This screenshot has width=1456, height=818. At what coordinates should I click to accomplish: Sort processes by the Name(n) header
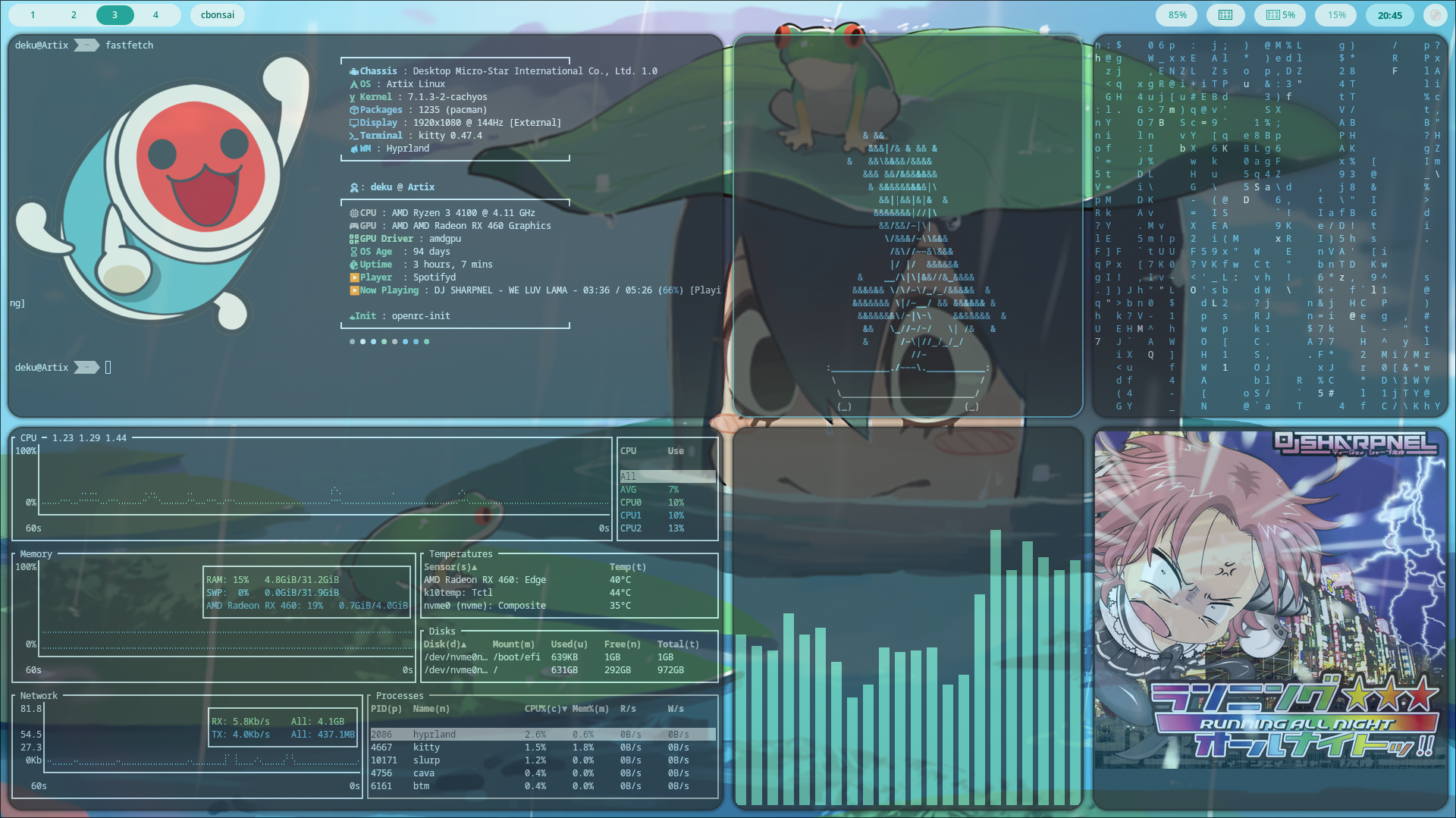click(x=431, y=709)
